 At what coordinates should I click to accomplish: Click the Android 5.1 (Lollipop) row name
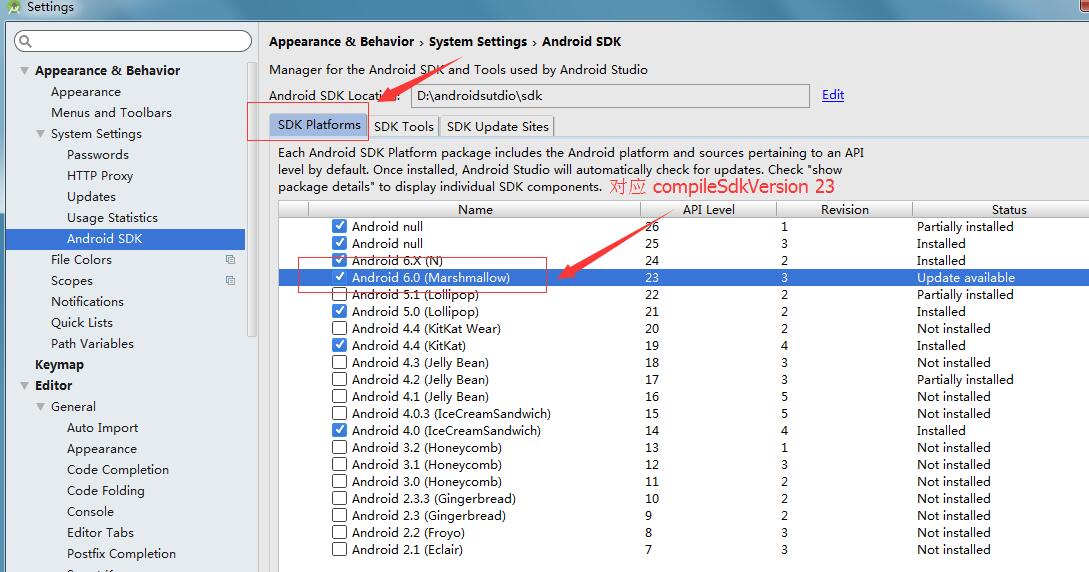415,294
